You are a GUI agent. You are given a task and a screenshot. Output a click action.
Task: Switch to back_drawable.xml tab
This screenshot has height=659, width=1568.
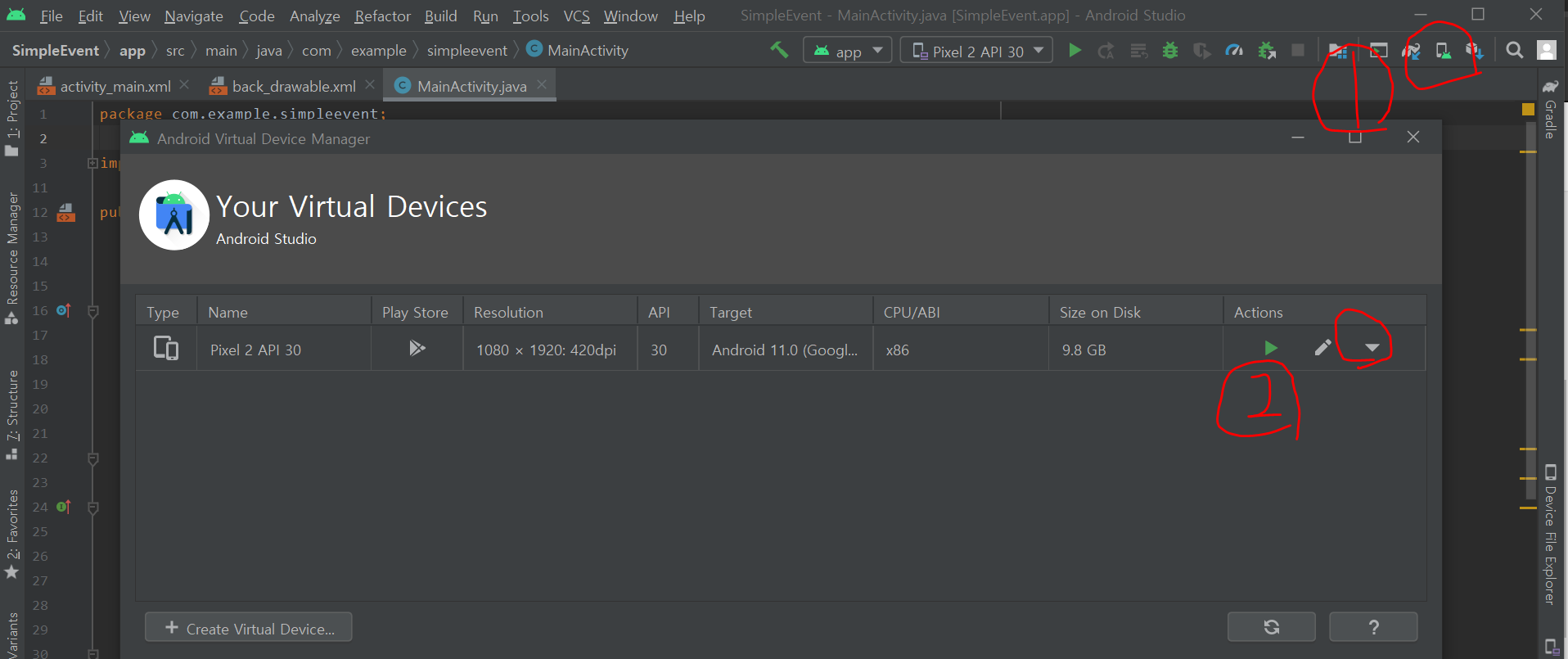(x=294, y=86)
